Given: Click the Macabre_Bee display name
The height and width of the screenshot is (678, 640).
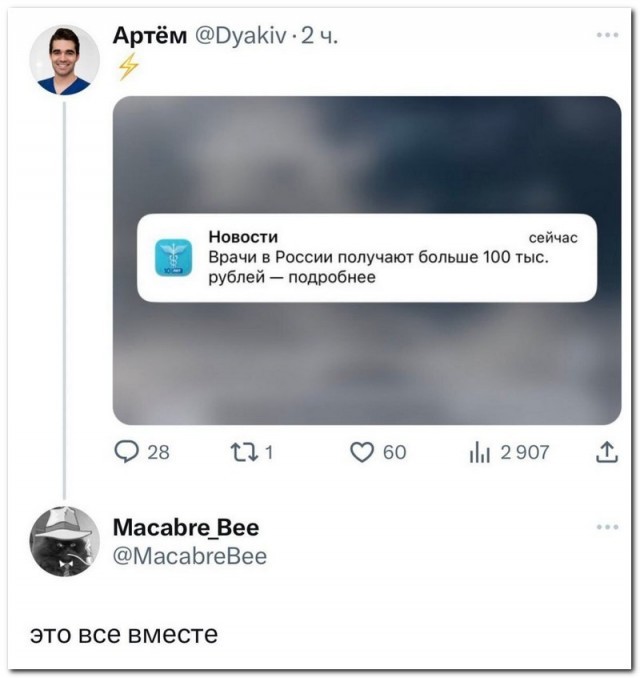Looking at the screenshot, I should (186, 527).
